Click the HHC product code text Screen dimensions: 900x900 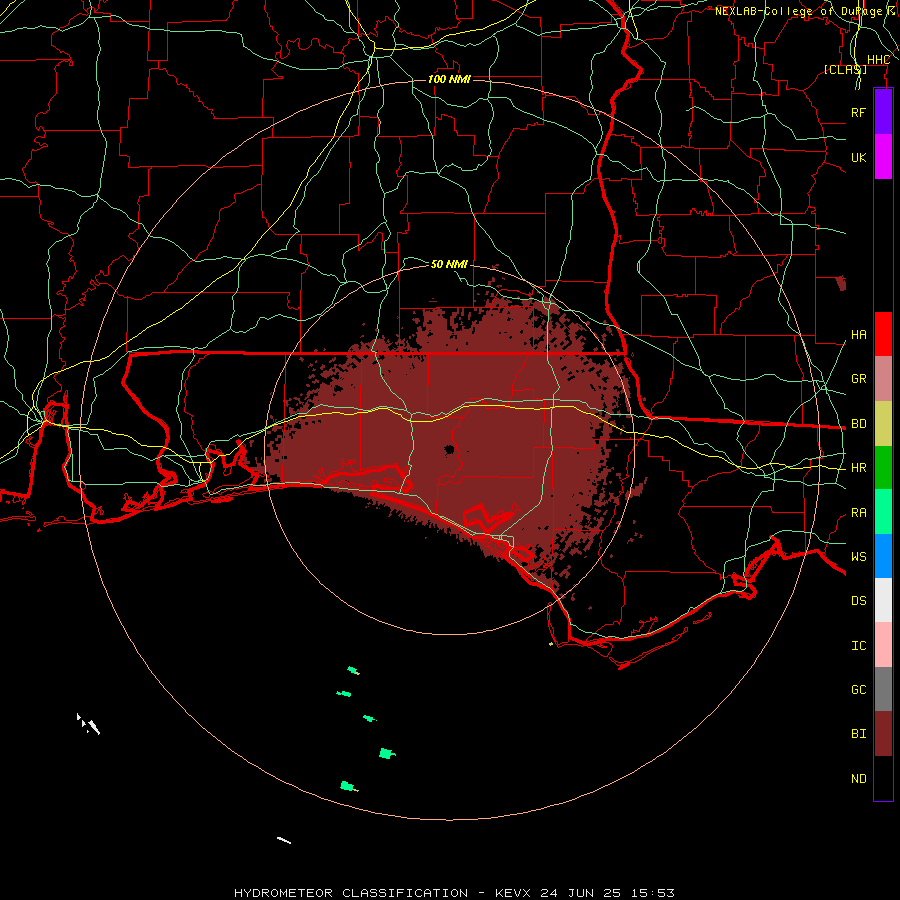(x=878, y=60)
